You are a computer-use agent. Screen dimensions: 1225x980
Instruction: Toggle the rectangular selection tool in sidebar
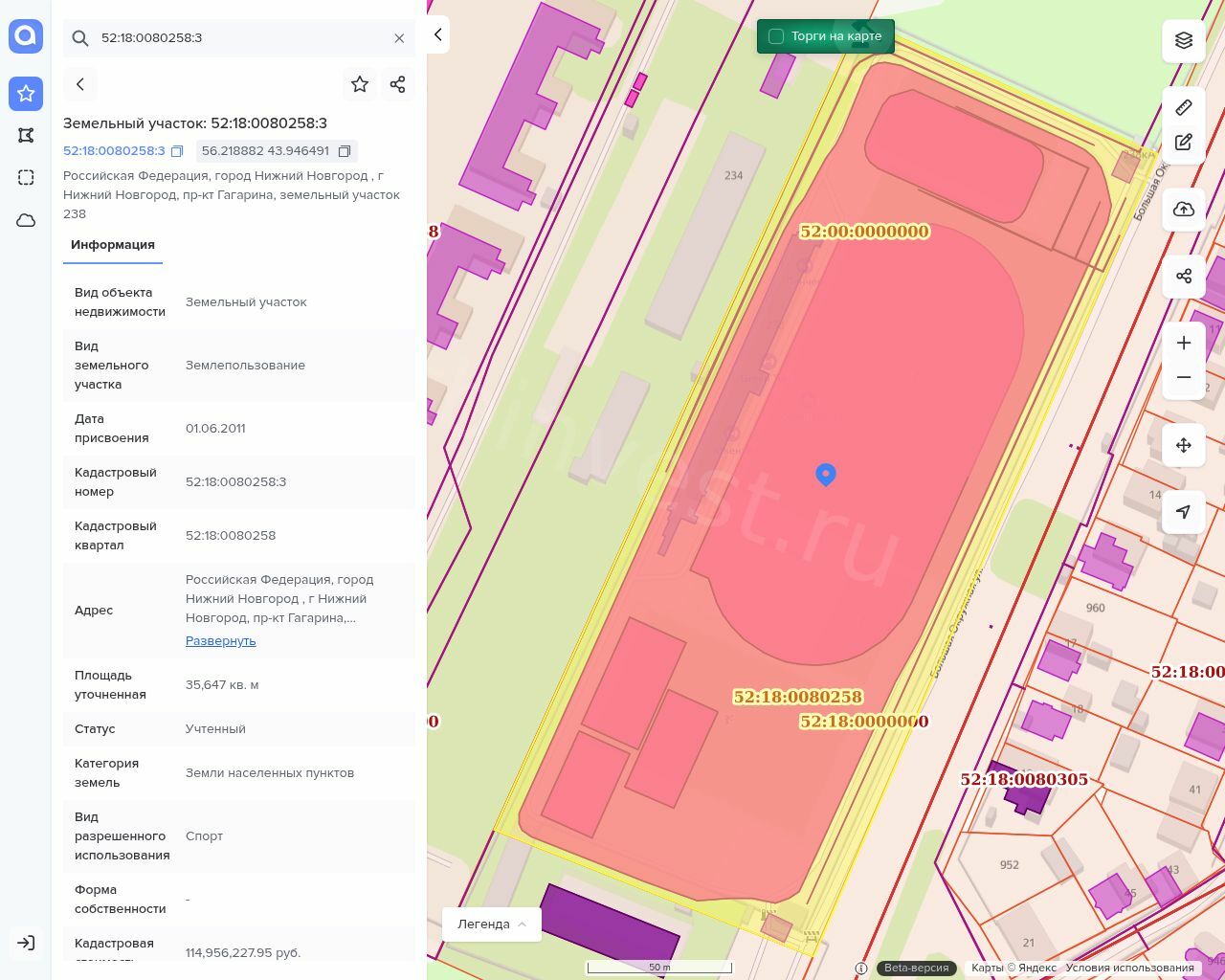26,177
